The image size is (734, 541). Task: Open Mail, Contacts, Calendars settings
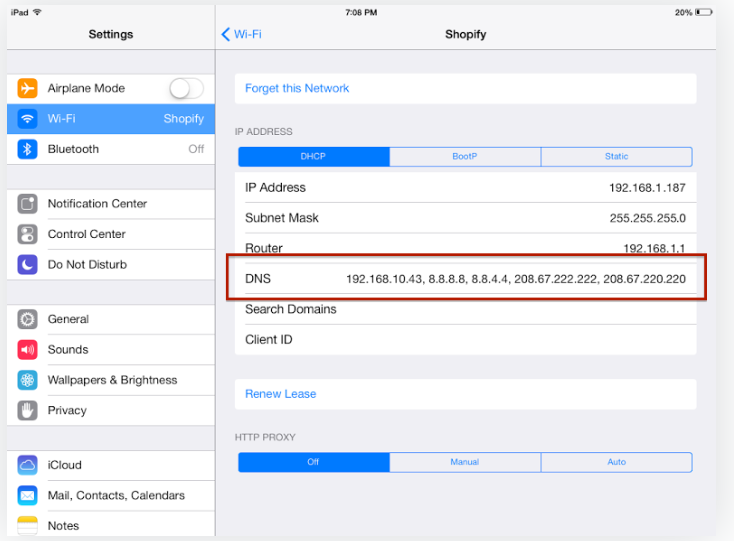click(x=111, y=496)
